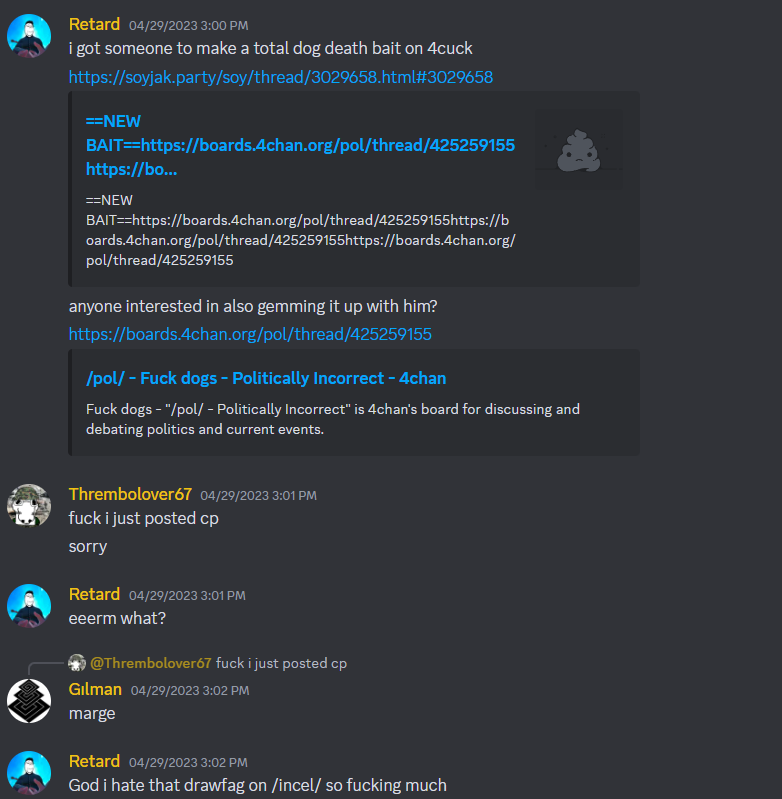This screenshot has width=782, height=799.
Task: Click the avatar on the top 3:00 PM message
Action: click(29, 36)
